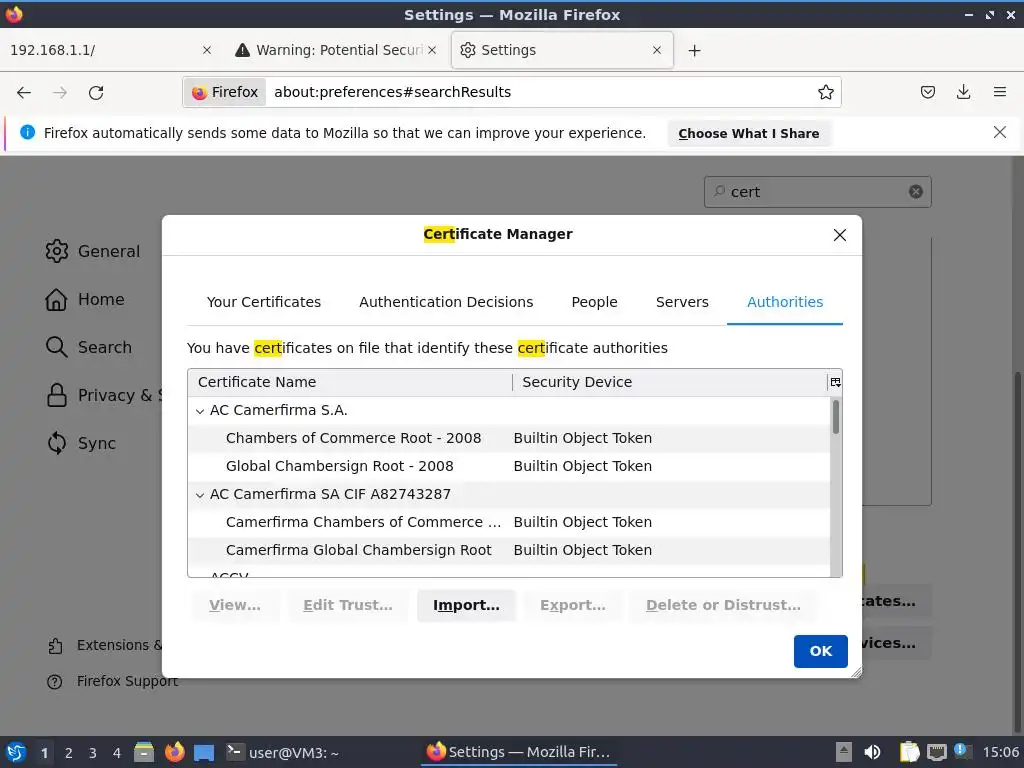Click Choose What I Share button
The image size is (1024, 768).
[x=748, y=133]
